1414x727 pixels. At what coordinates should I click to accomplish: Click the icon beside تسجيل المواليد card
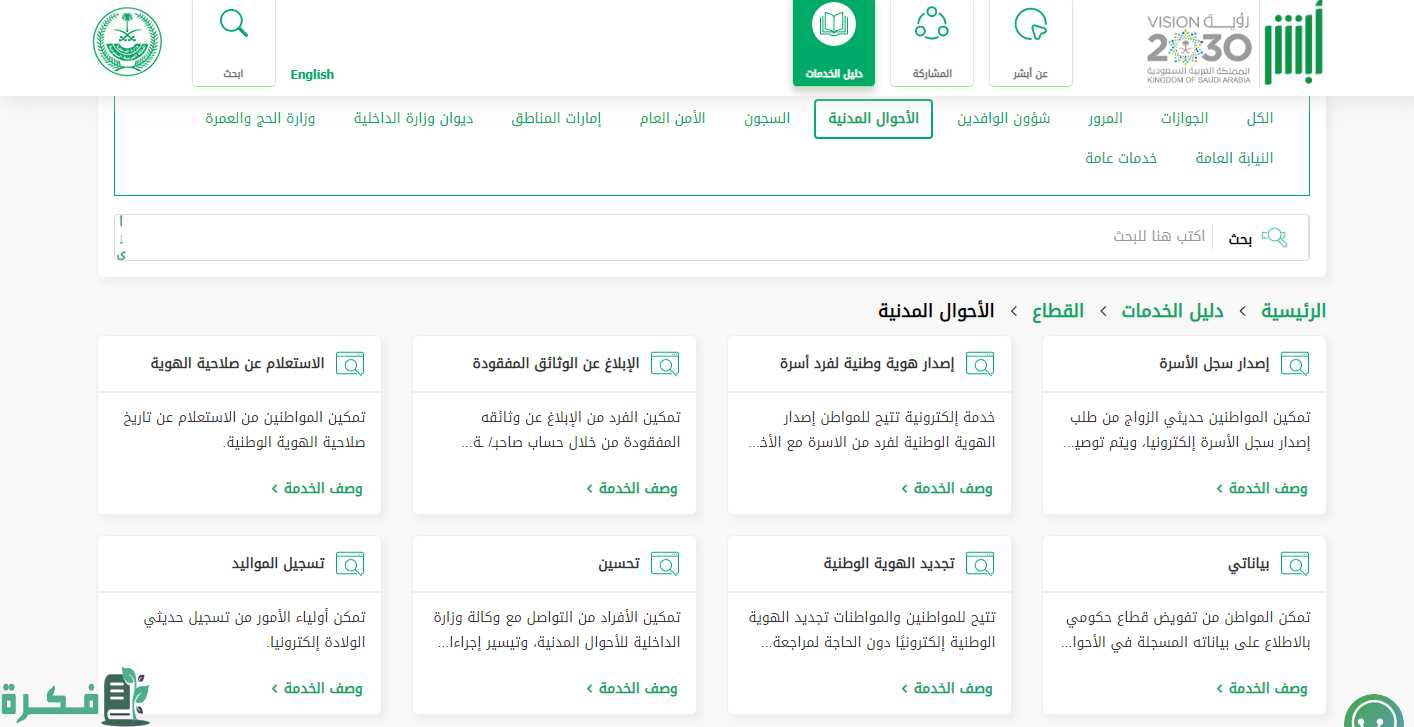350,564
